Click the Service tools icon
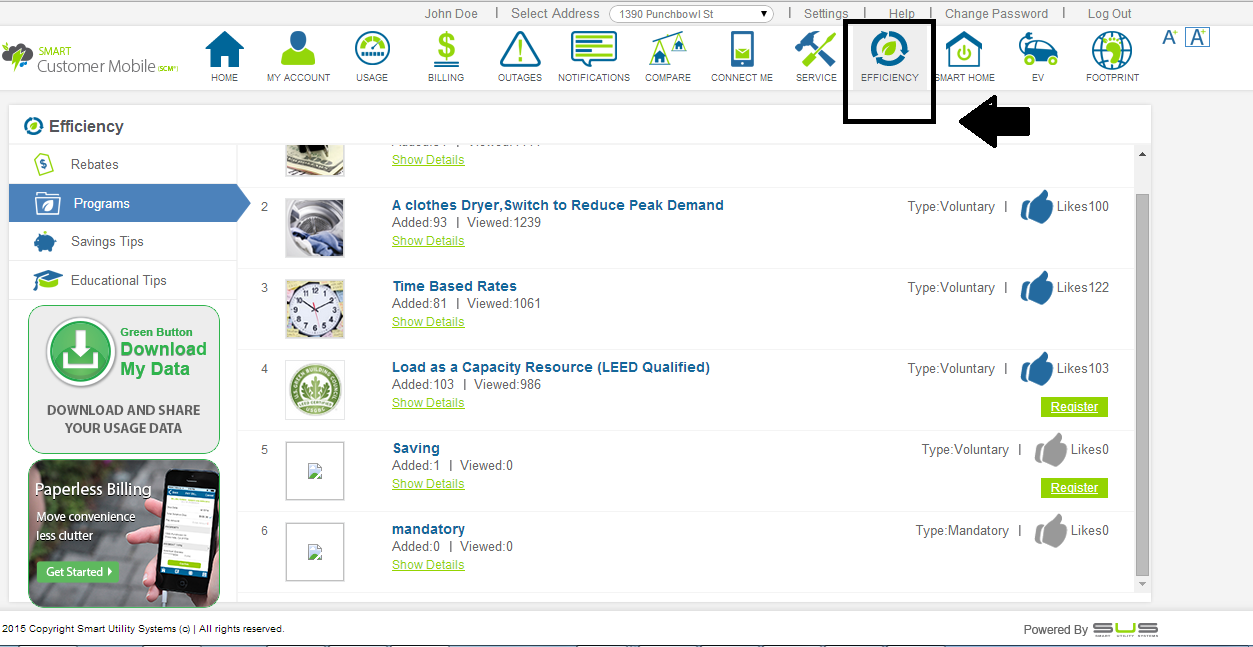Screen dimensions: 1253x647 coord(816,51)
